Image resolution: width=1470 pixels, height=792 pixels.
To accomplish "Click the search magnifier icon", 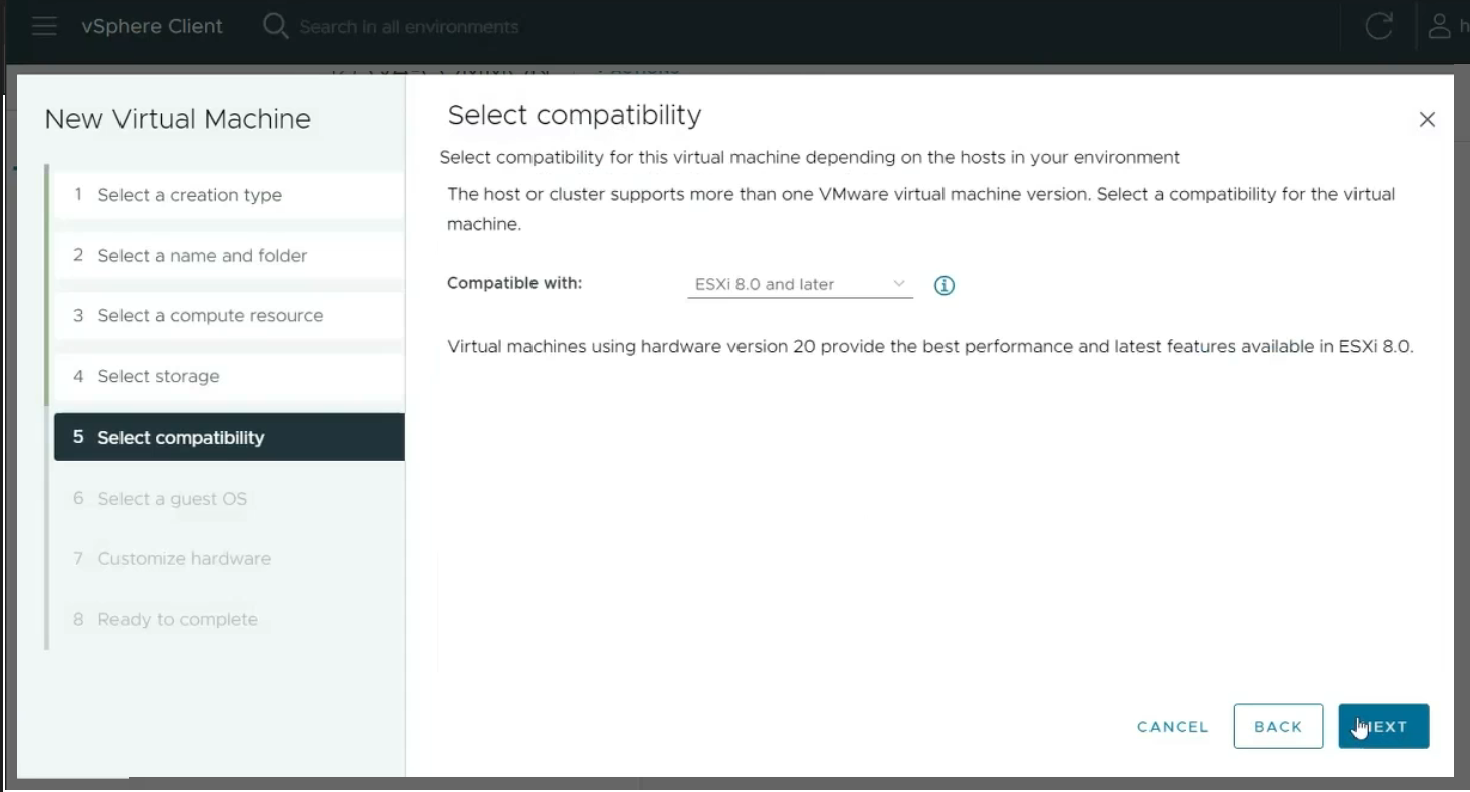I will pos(275,26).
